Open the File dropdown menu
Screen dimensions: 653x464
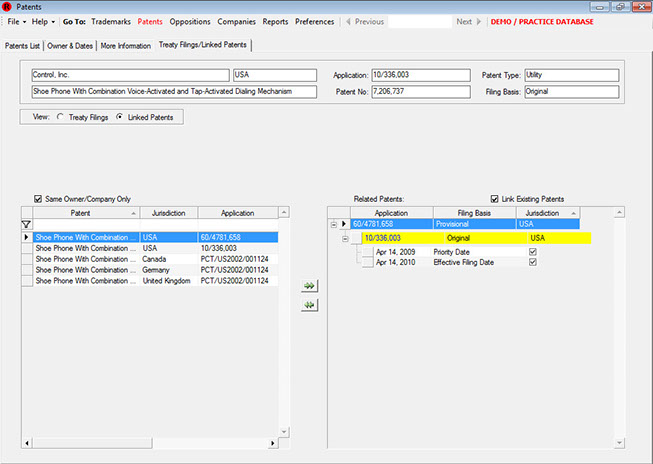point(16,21)
